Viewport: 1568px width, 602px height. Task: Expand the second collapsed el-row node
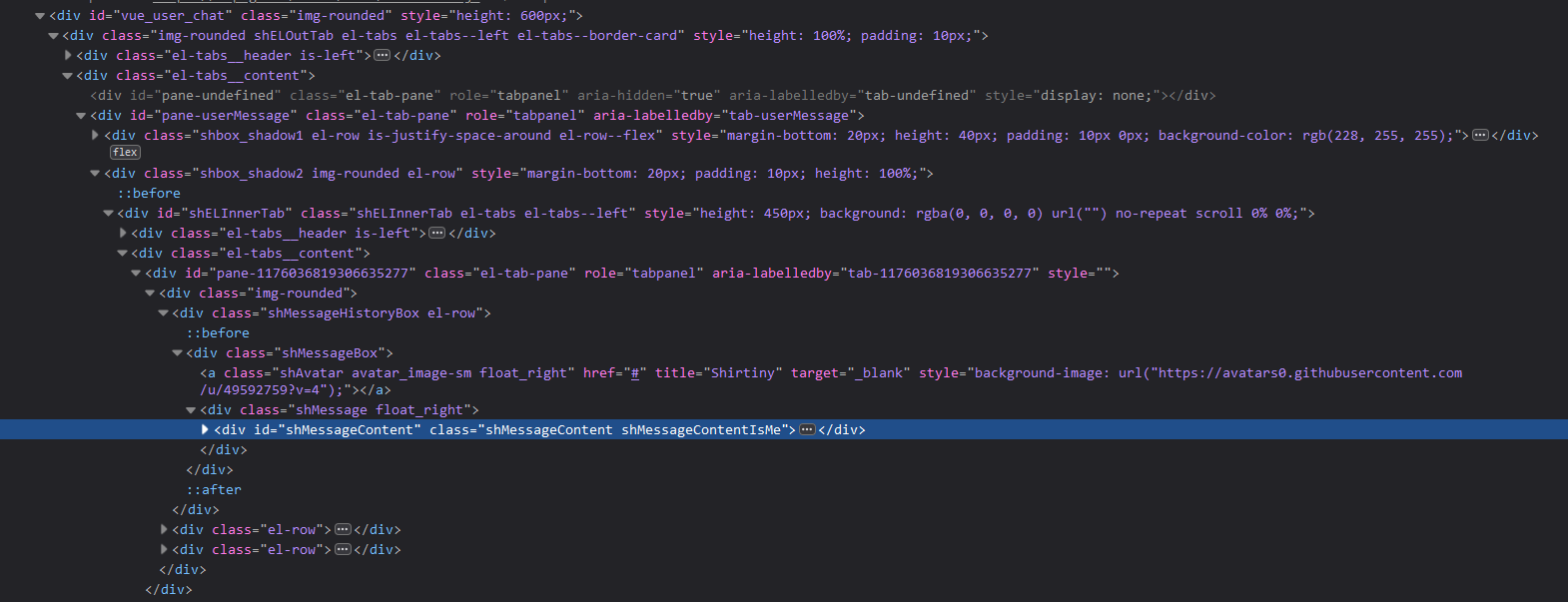(164, 550)
